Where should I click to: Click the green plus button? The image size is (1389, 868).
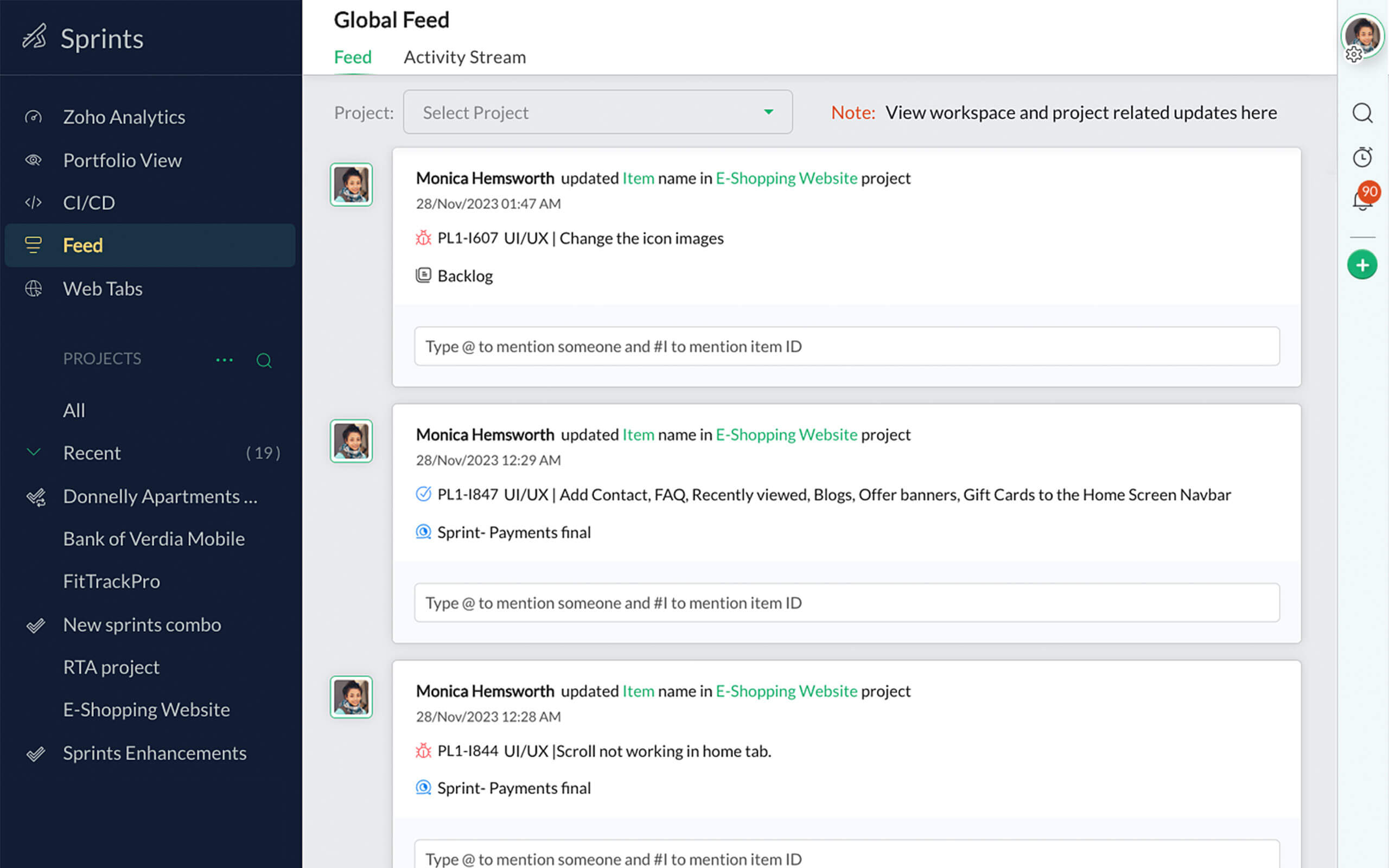tap(1361, 265)
